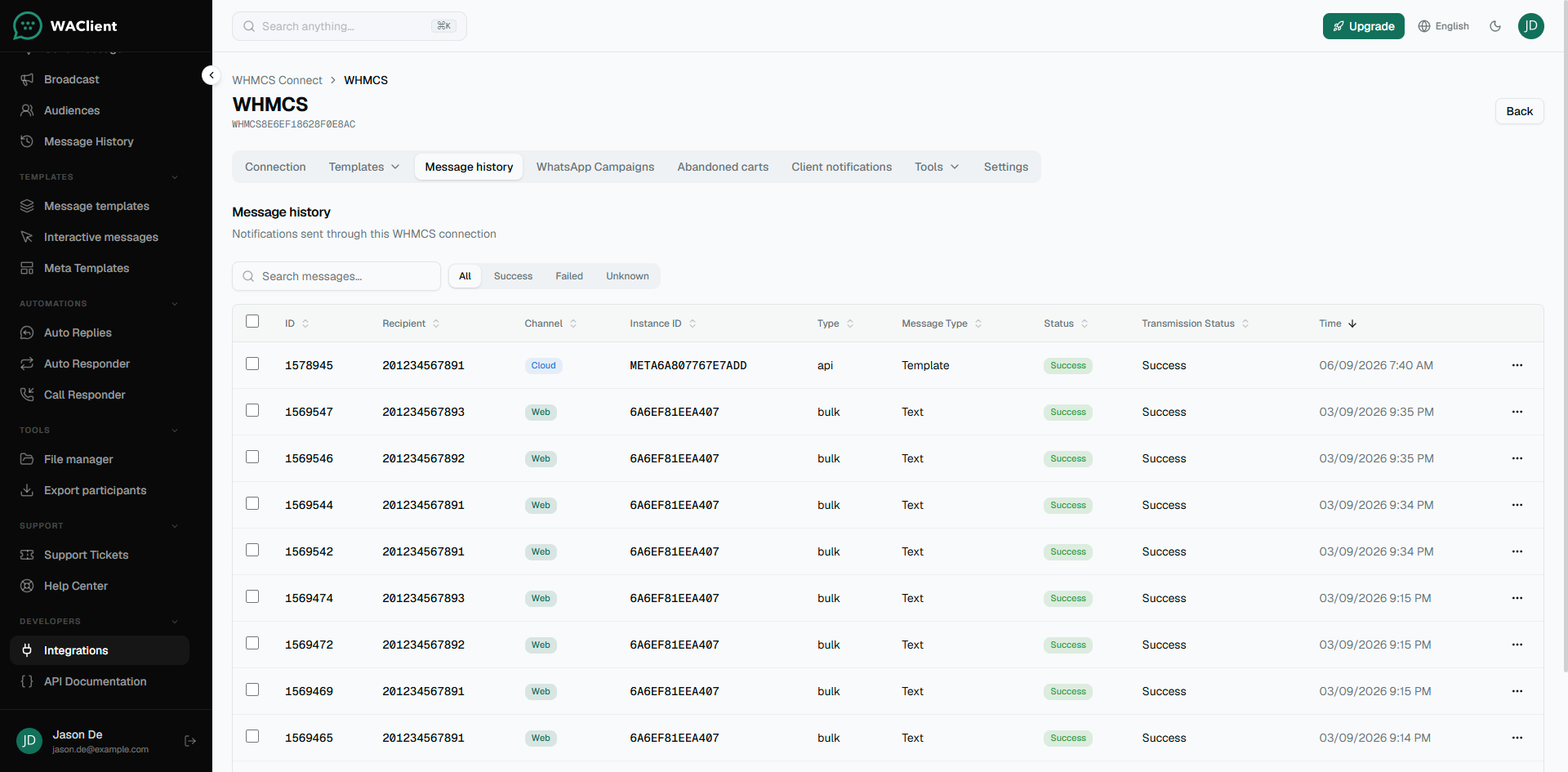This screenshot has width=1568, height=772.
Task: Click the Upgrade button
Action: [1363, 26]
